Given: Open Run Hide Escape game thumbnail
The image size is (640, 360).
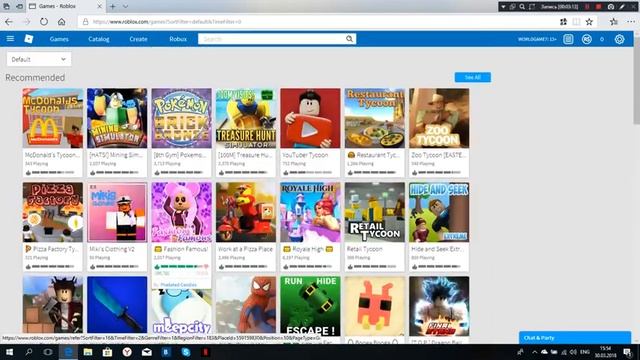Looking at the screenshot, I should click(x=310, y=306).
